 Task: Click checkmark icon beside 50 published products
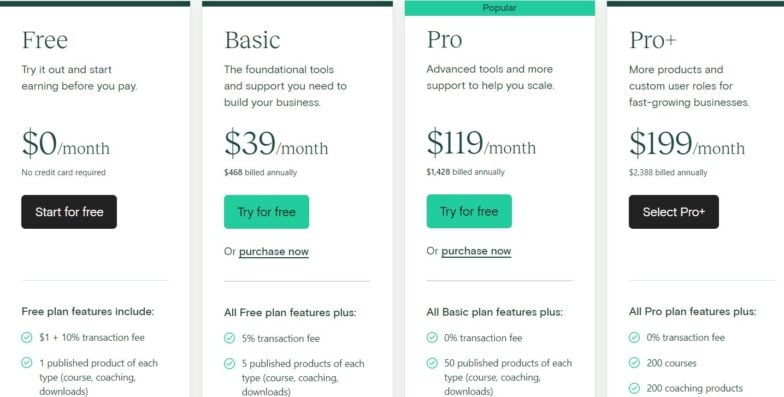(x=432, y=364)
